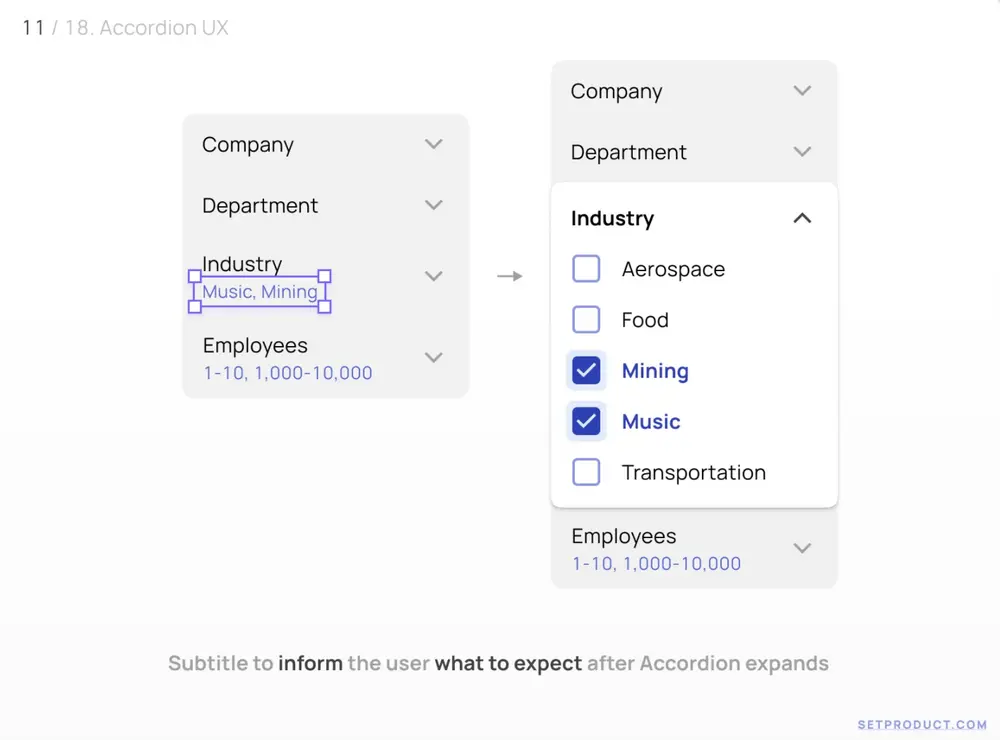Expand Employees chevron in left accordion

pos(433,357)
